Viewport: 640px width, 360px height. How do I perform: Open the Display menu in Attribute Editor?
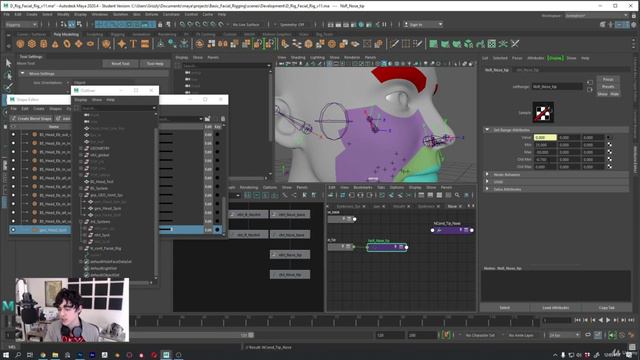tap(555, 58)
